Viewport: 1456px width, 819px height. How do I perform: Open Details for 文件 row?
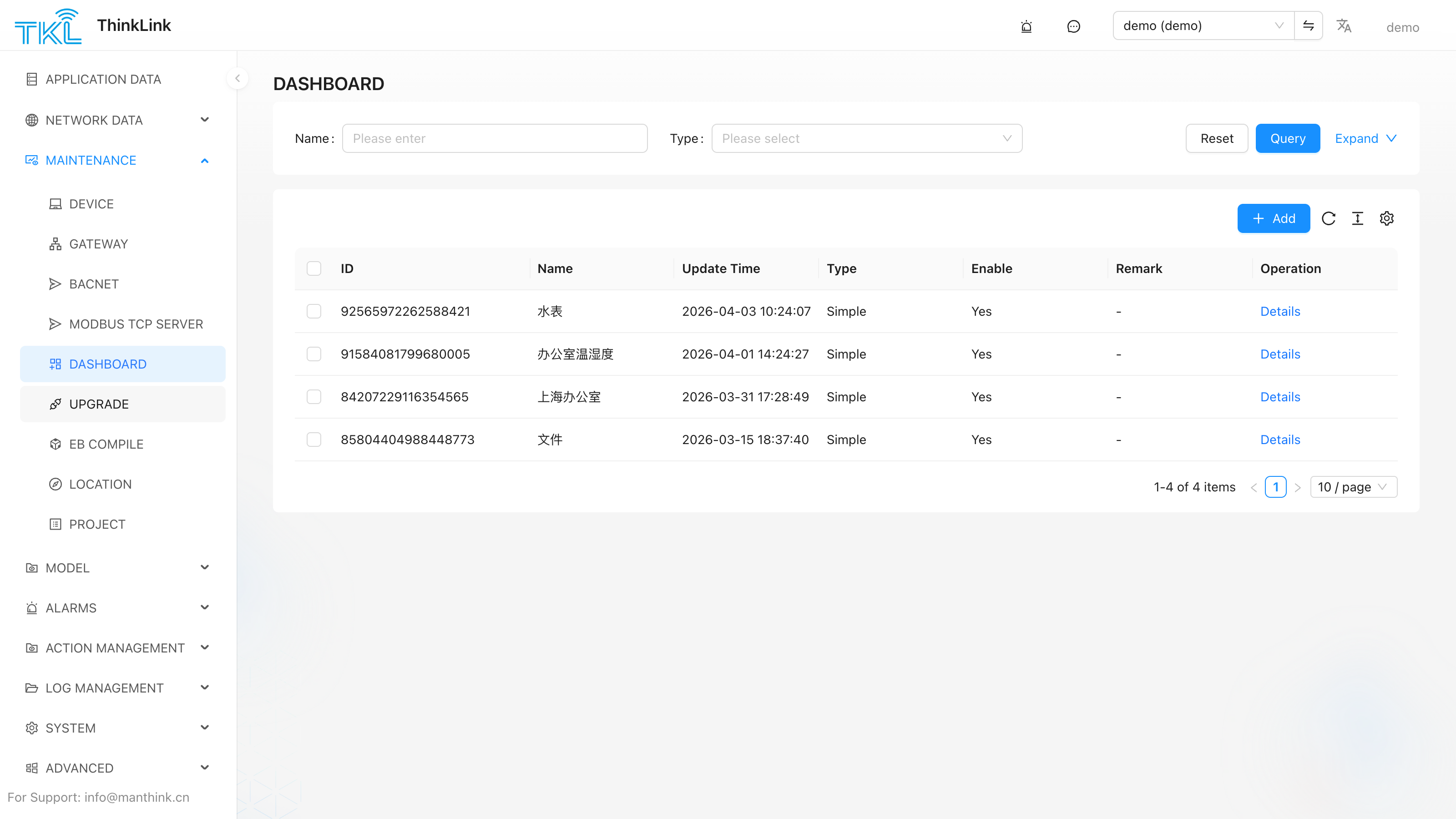(x=1280, y=439)
